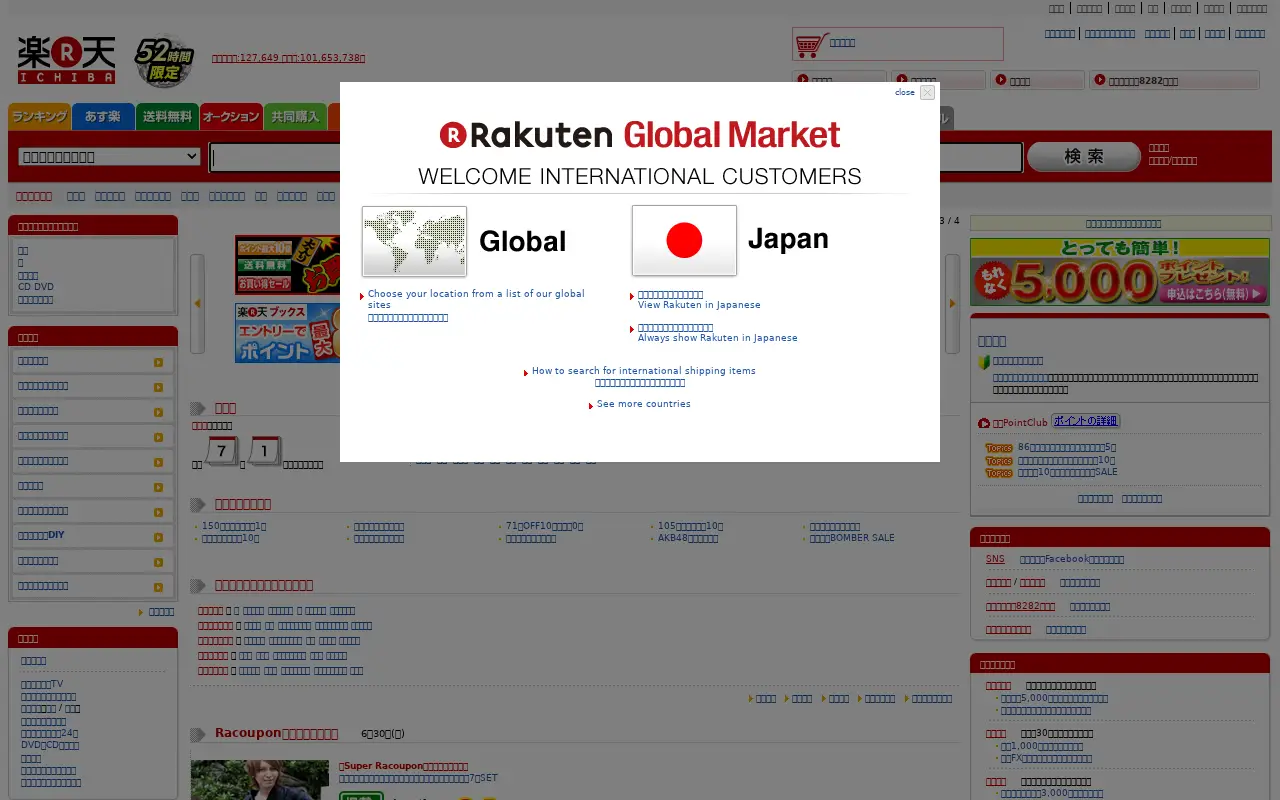The width and height of the screenshot is (1280, 800).
Task: Focus the search text field
Action: click(615, 158)
